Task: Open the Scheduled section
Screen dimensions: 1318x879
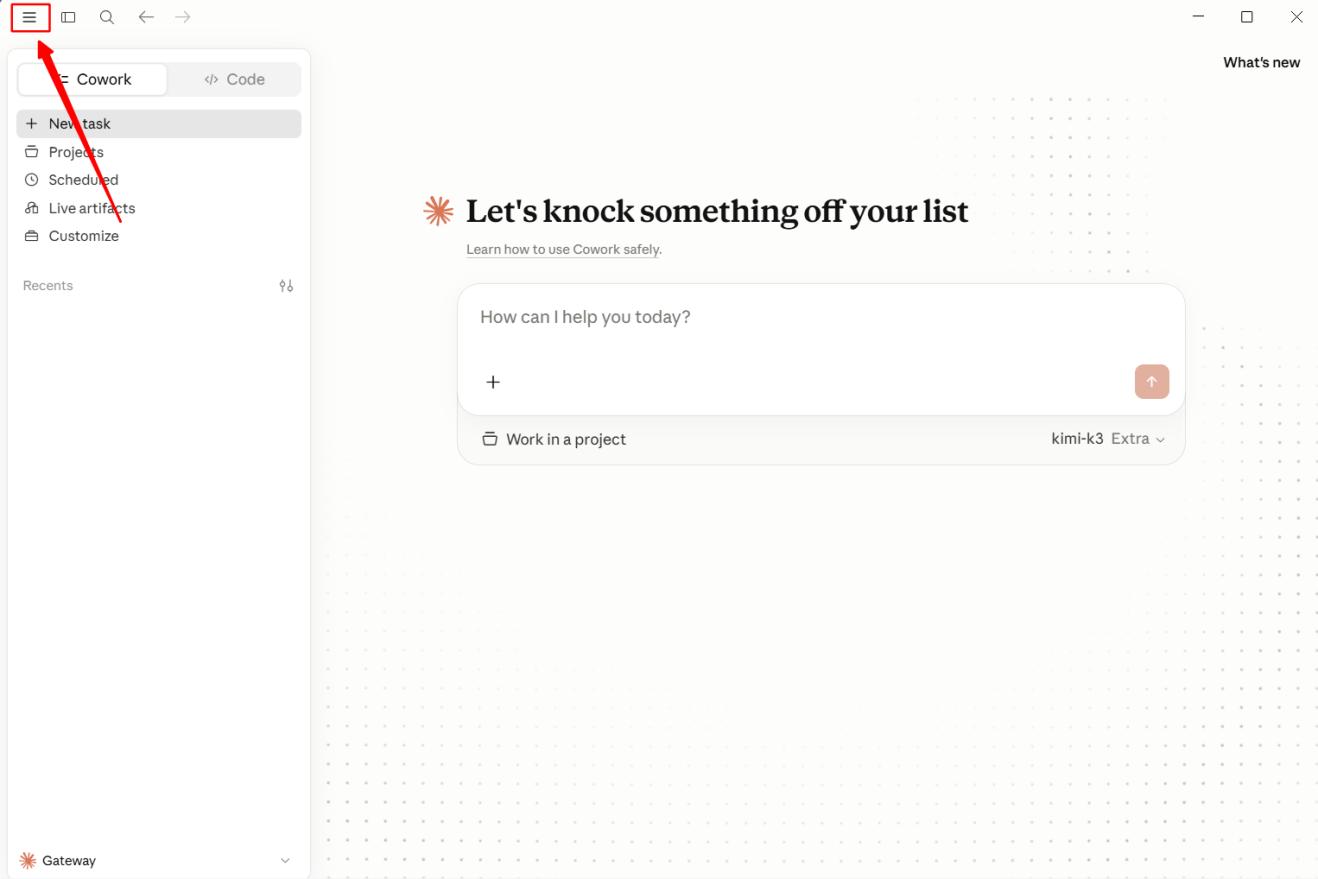Action: (x=159, y=180)
